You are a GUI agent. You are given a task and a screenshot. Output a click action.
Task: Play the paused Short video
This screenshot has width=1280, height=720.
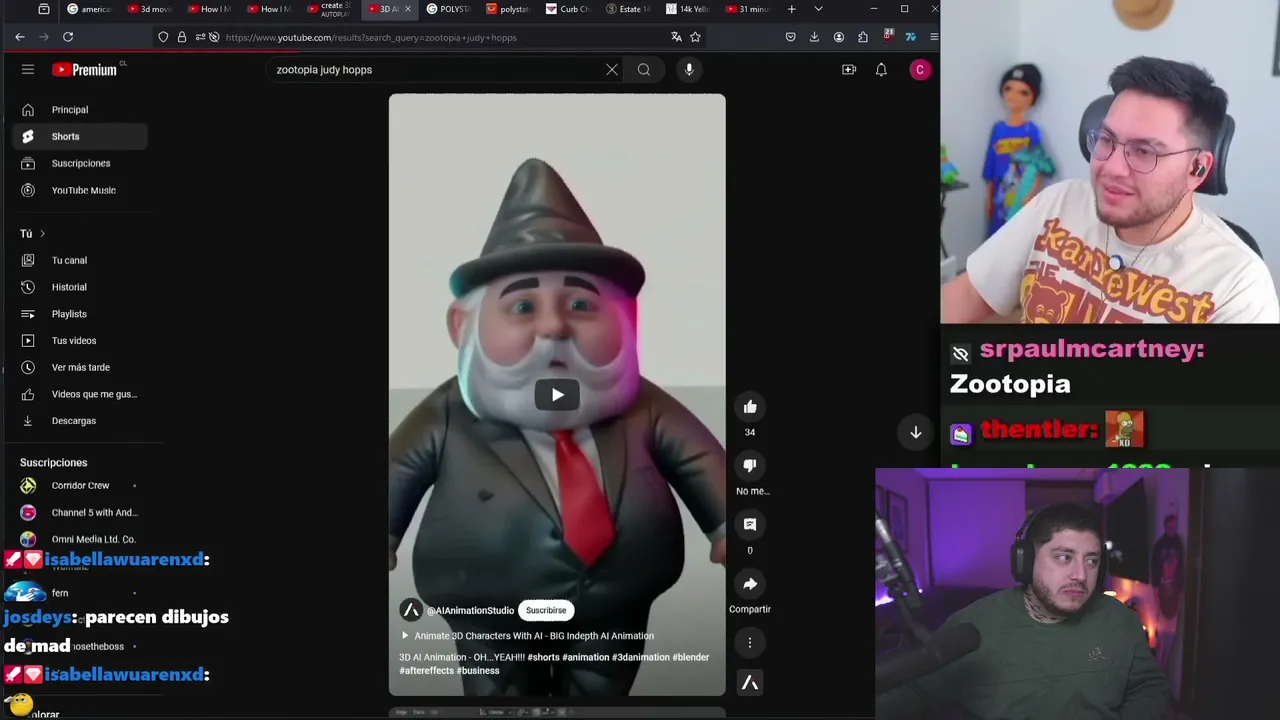coord(557,394)
